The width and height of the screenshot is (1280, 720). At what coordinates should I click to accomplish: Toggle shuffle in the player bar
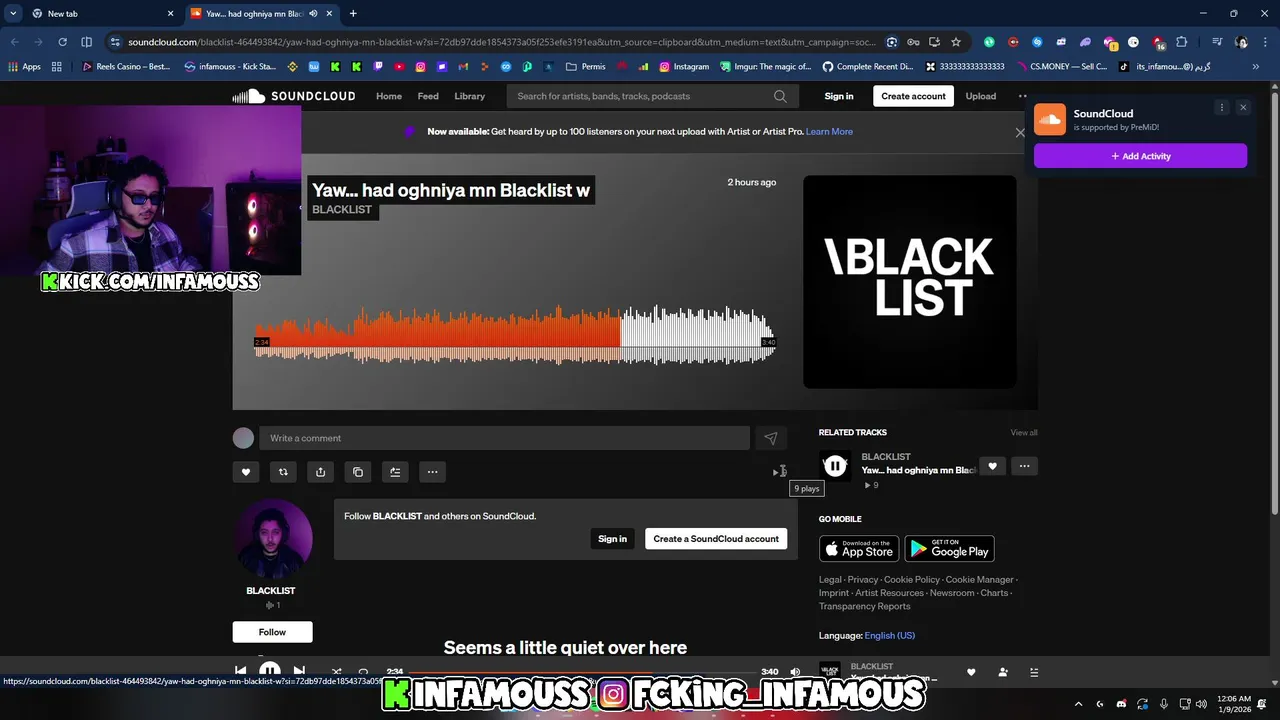tap(337, 672)
